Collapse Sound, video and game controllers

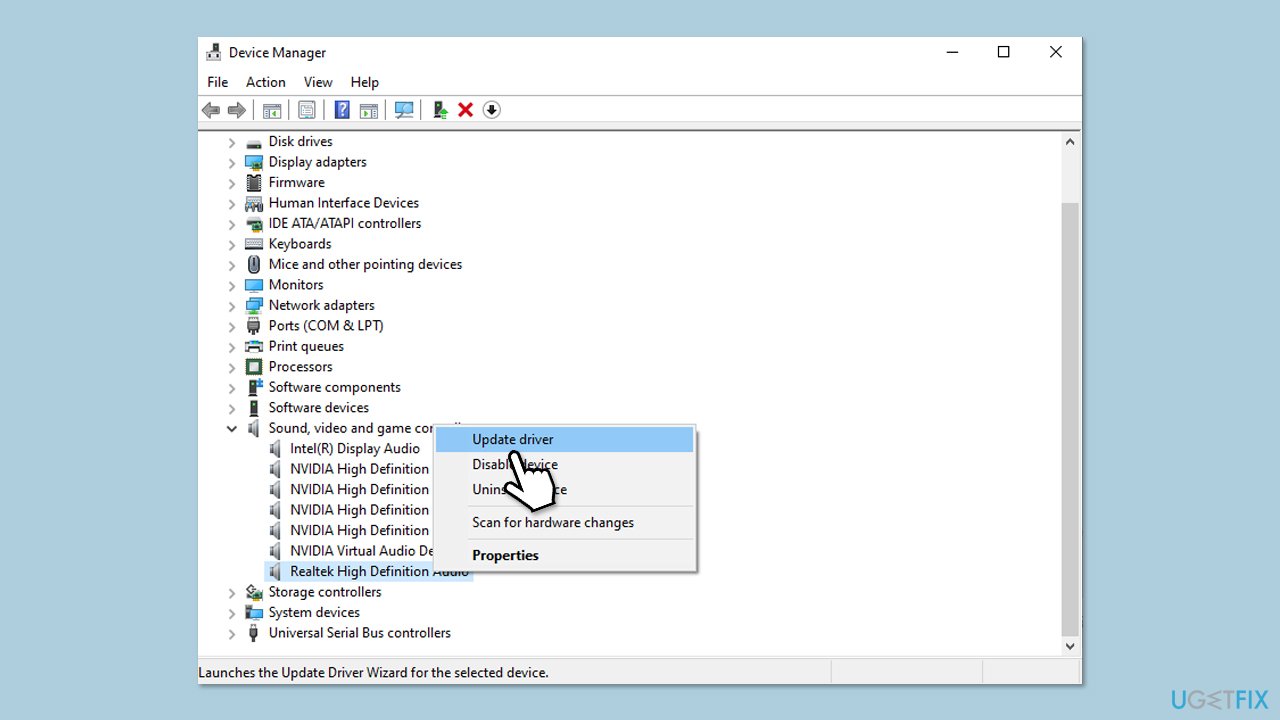(x=232, y=429)
